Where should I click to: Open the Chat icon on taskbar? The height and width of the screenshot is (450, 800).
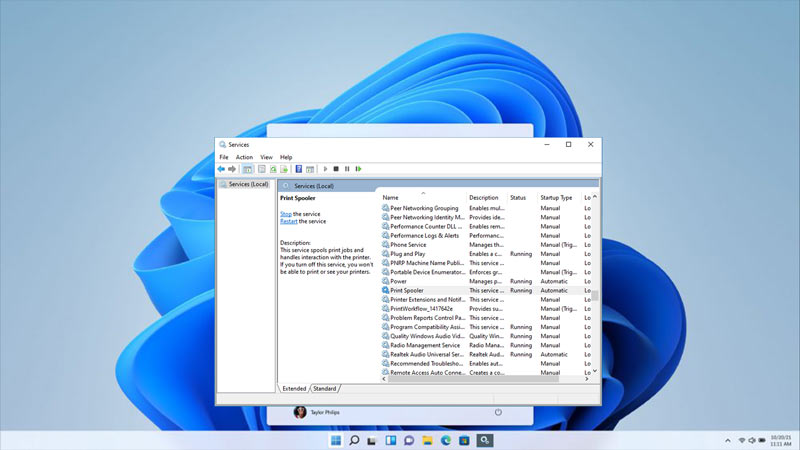(x=409, y=440)
